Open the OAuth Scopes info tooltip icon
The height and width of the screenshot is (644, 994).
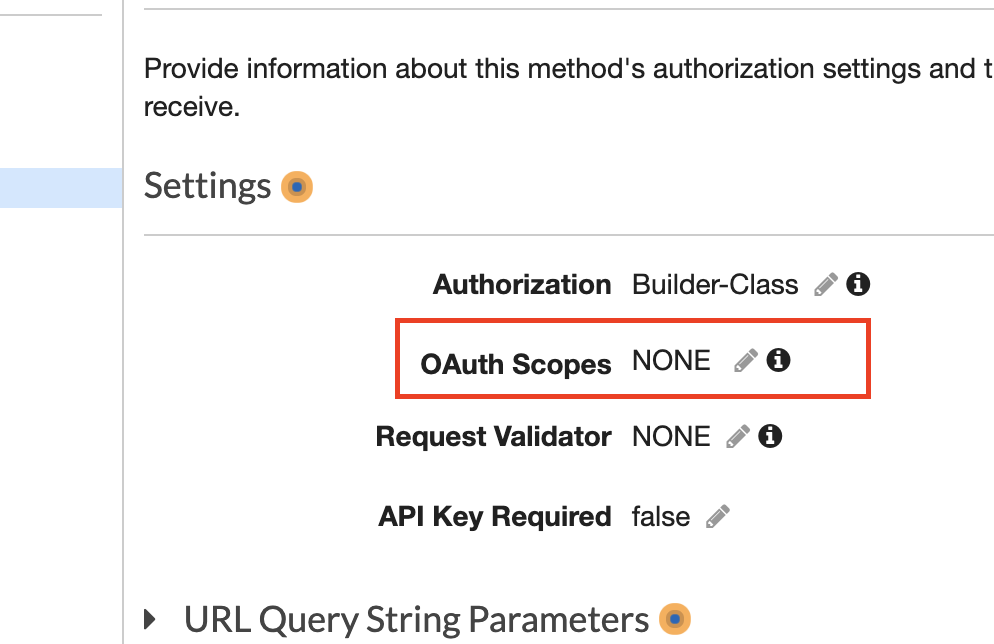778,360
